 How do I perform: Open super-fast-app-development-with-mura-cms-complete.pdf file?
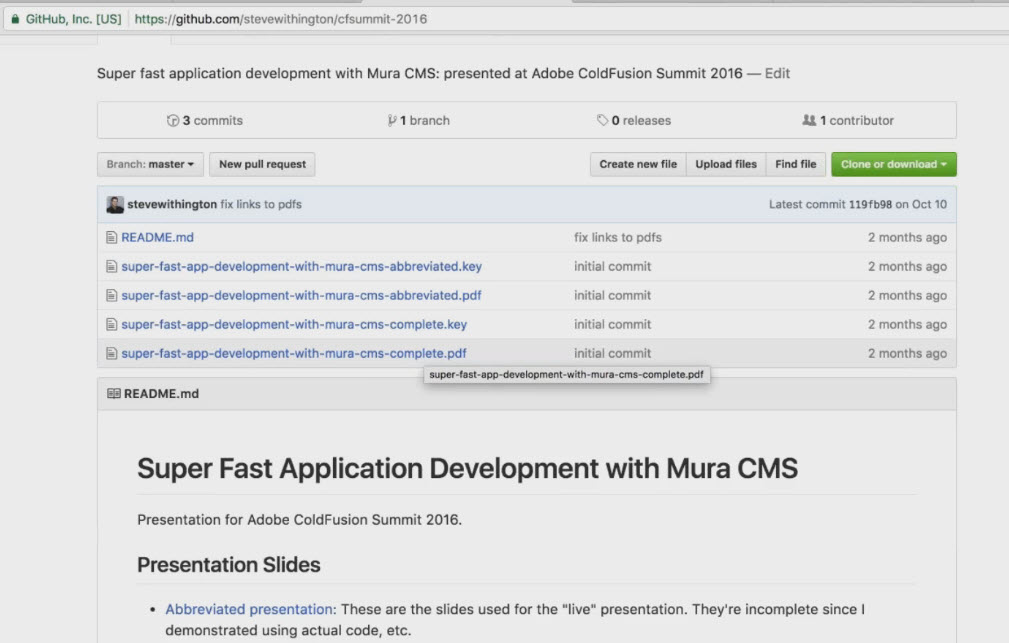(294, 353)
